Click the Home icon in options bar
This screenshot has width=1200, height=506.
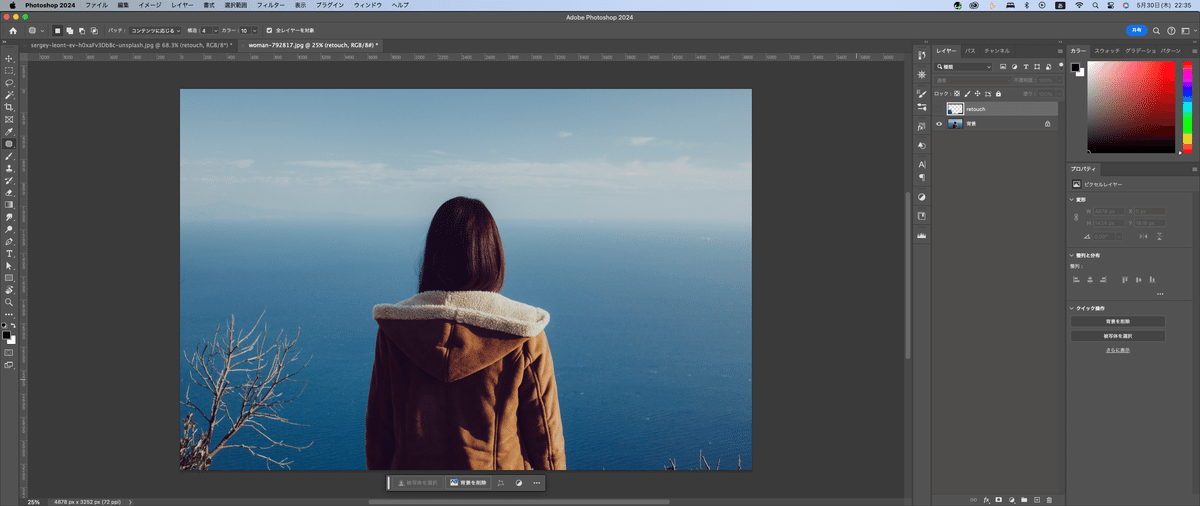(13, 30)
